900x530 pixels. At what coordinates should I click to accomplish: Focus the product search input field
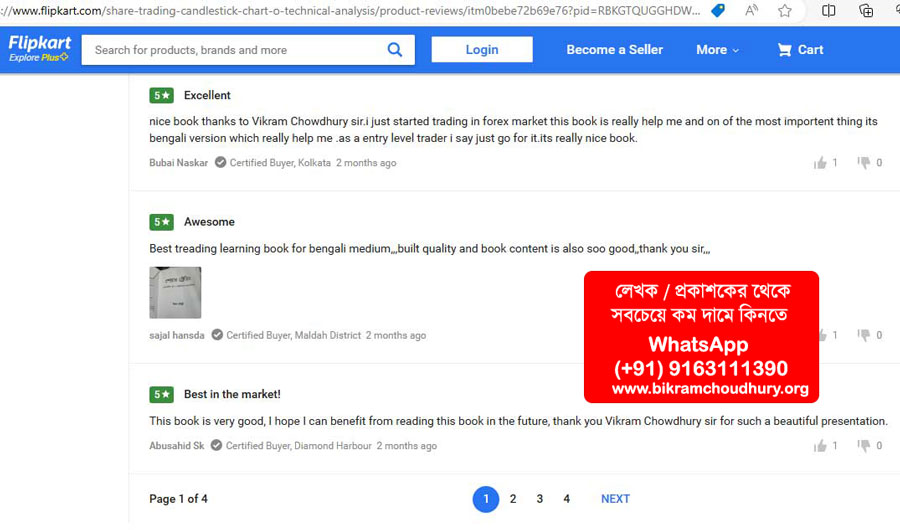(x=235, y=50)
